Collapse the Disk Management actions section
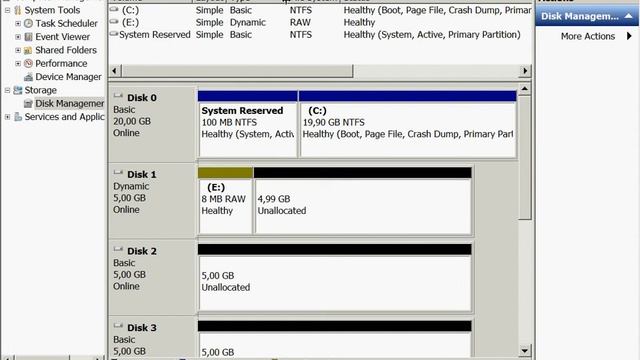 tap(629, 16)
